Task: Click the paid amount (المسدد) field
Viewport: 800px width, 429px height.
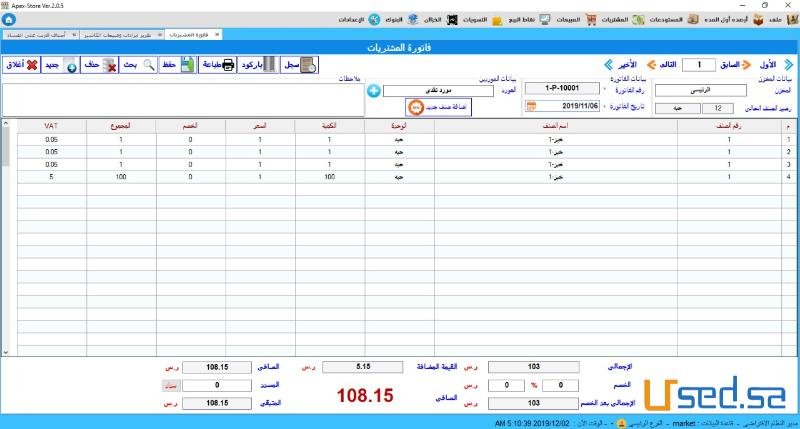Action: point(215,385)
